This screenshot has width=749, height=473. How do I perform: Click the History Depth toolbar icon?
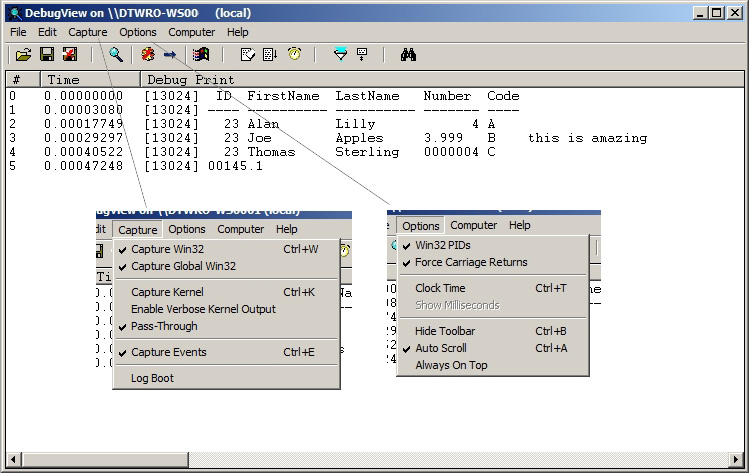pyautogui.click(x=362, y=54)
